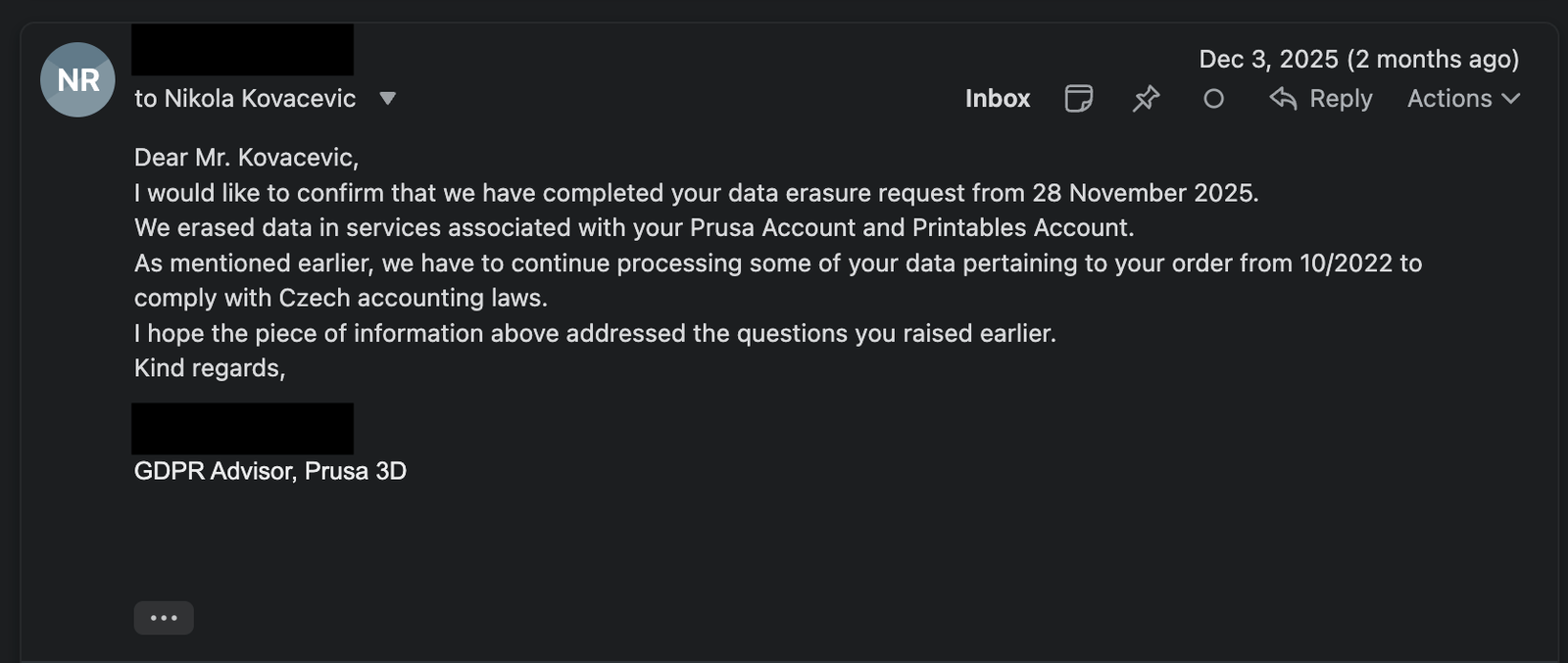Click the chevron next to Actions
Image resolution: width=1568 pixels, height=663 pixels.
[1511, 98]
